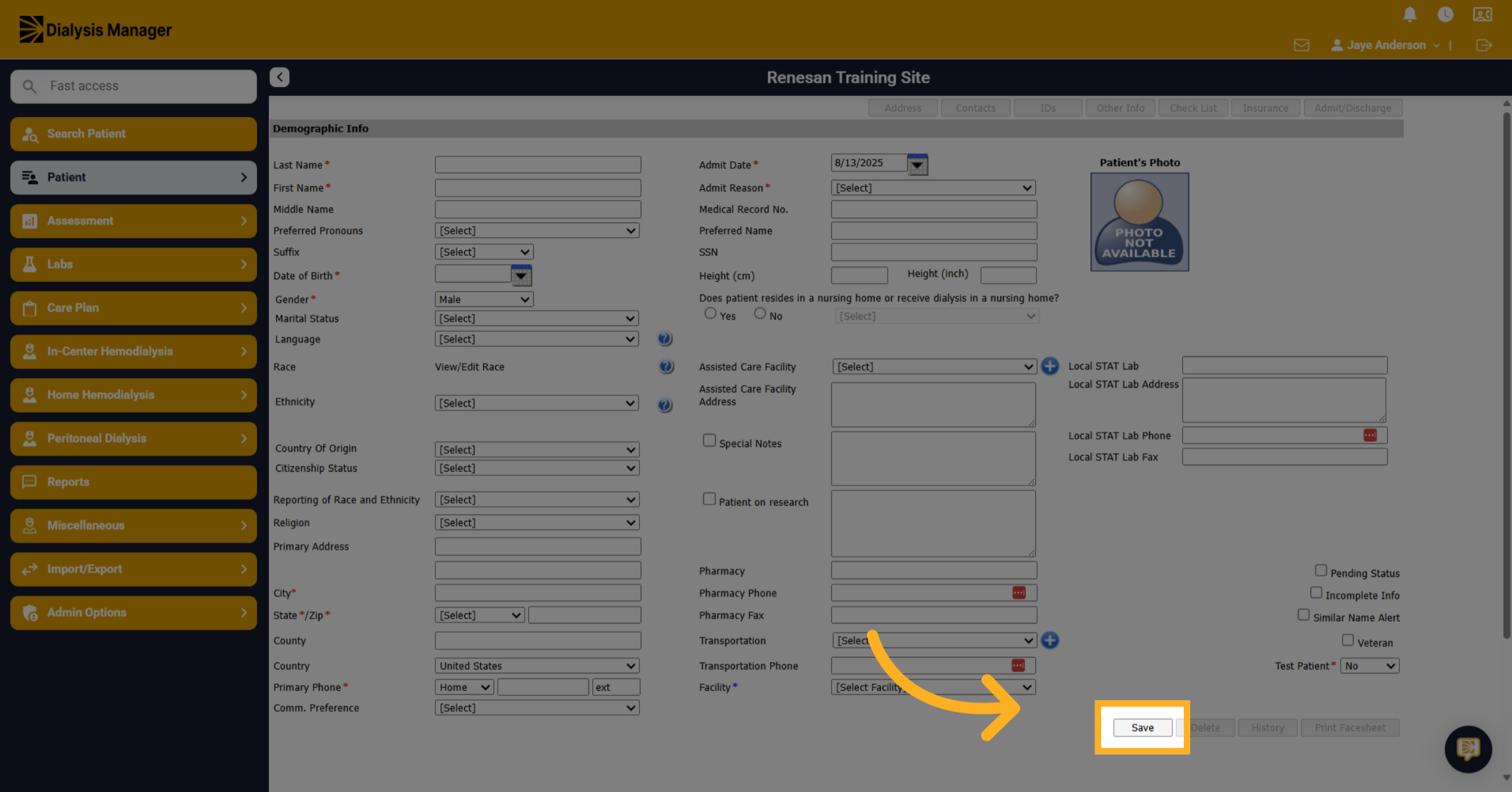Check the Patient on research checkbox
This screenshot has width=1512, height=792.
pos(709,499)
